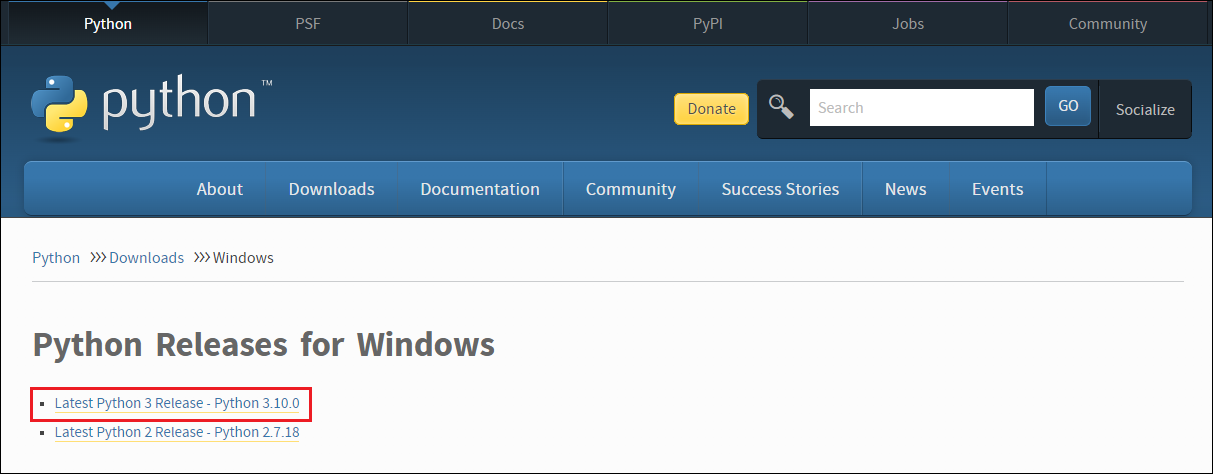Viewport: 1213px width, 474px height.
Task: Click the magnifying glass search icon
Action: coord(781,107)
